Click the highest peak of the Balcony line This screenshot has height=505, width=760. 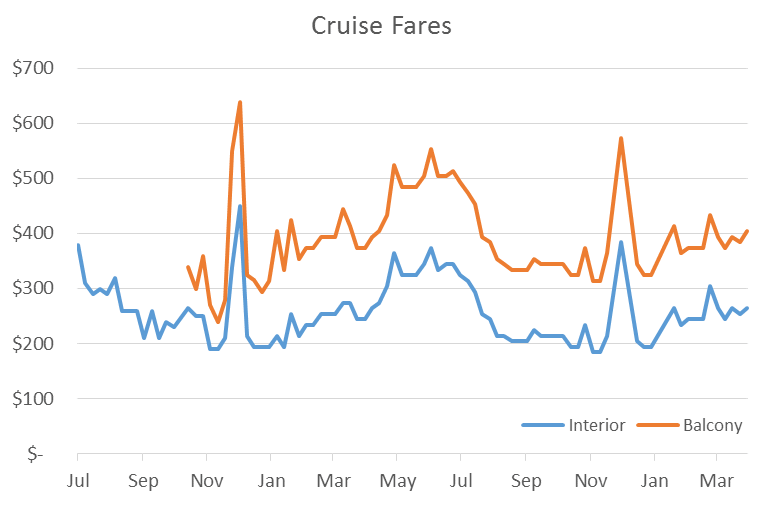(240, 102)
